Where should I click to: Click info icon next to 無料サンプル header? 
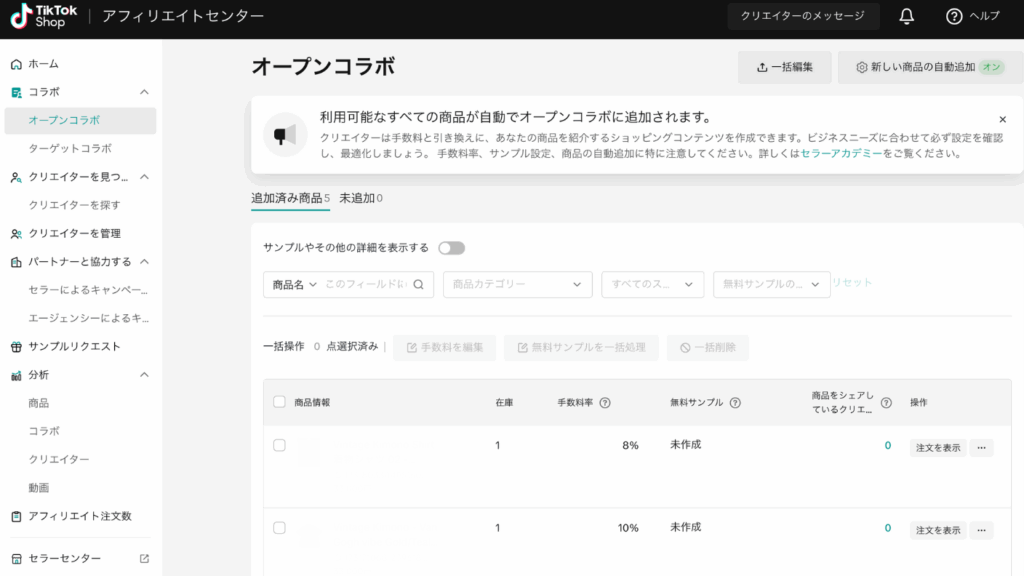(x=735, y=403)
